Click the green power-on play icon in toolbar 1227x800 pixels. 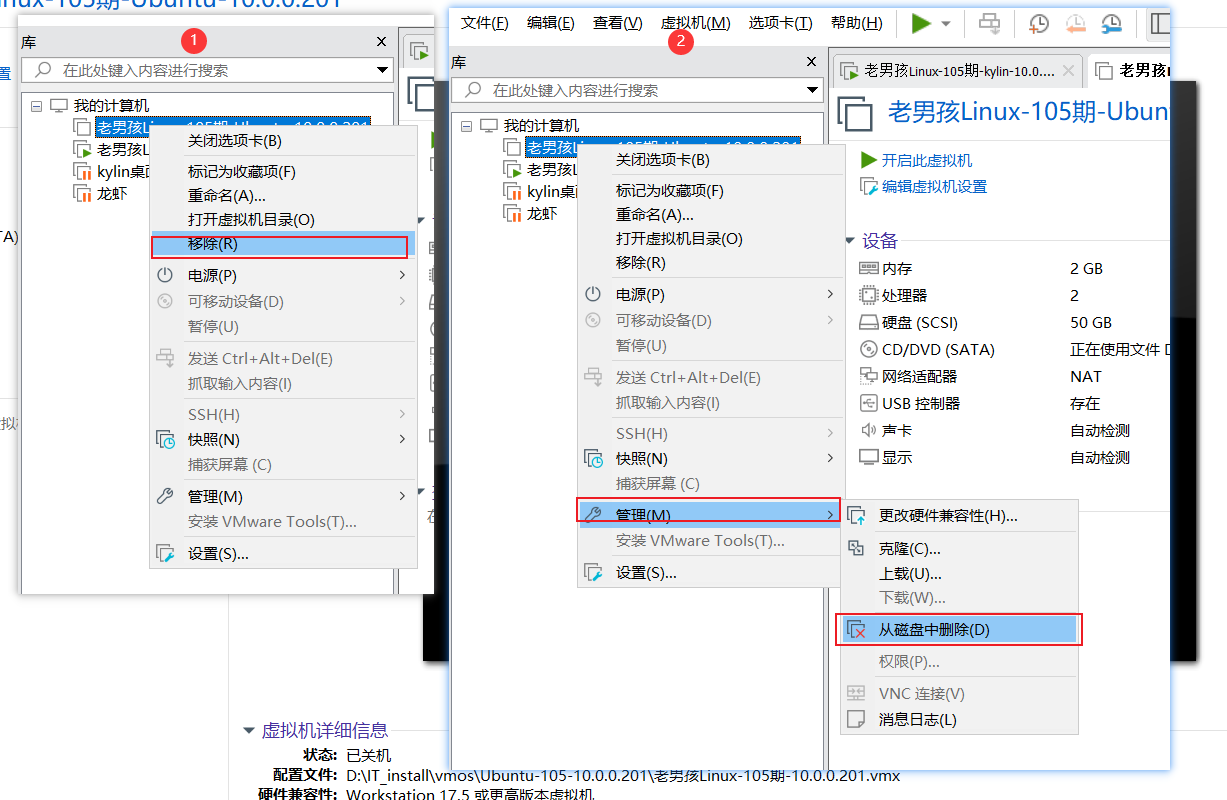point(921,23)
